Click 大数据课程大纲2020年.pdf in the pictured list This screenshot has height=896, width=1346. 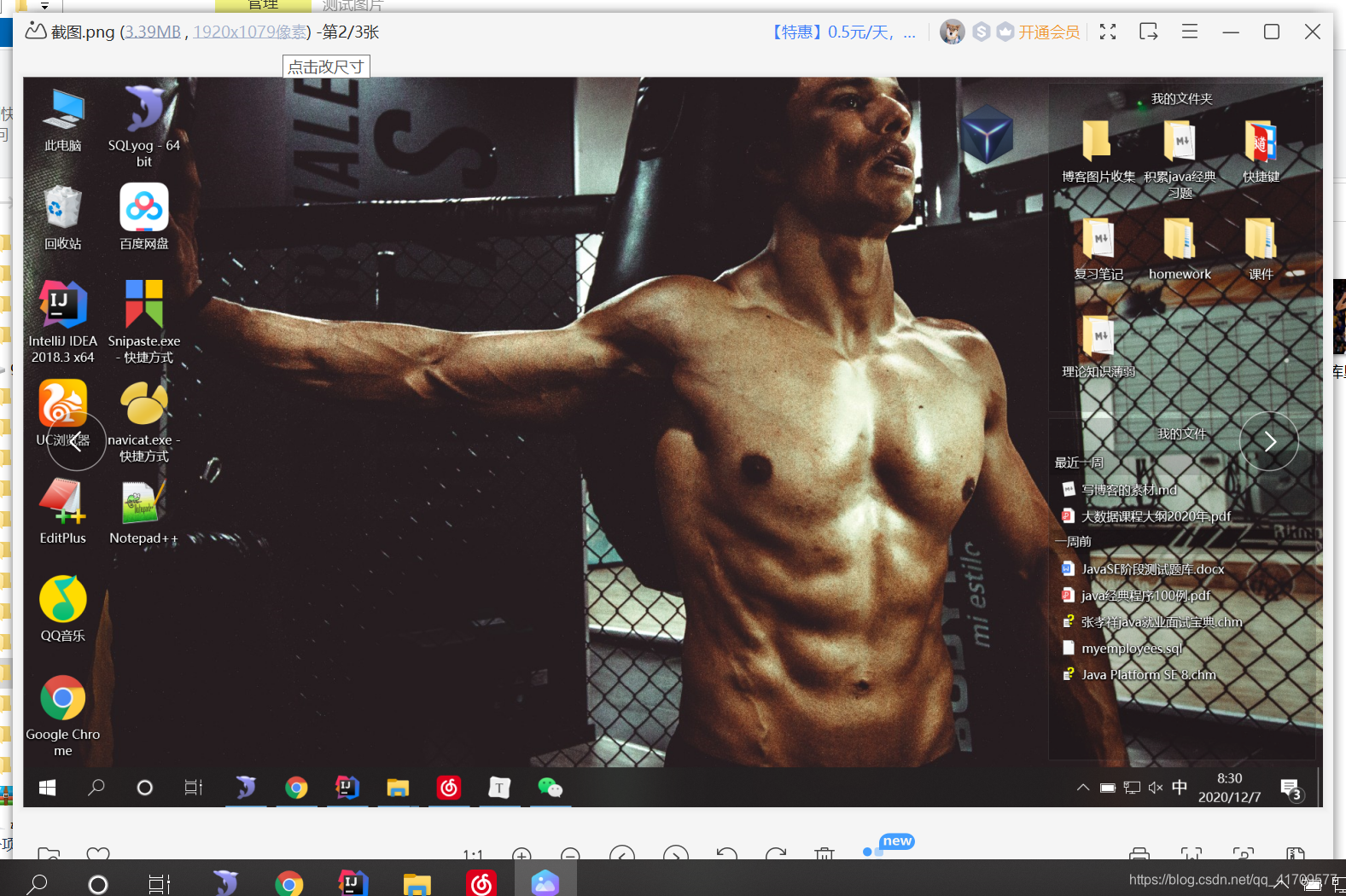(1146, 516)
